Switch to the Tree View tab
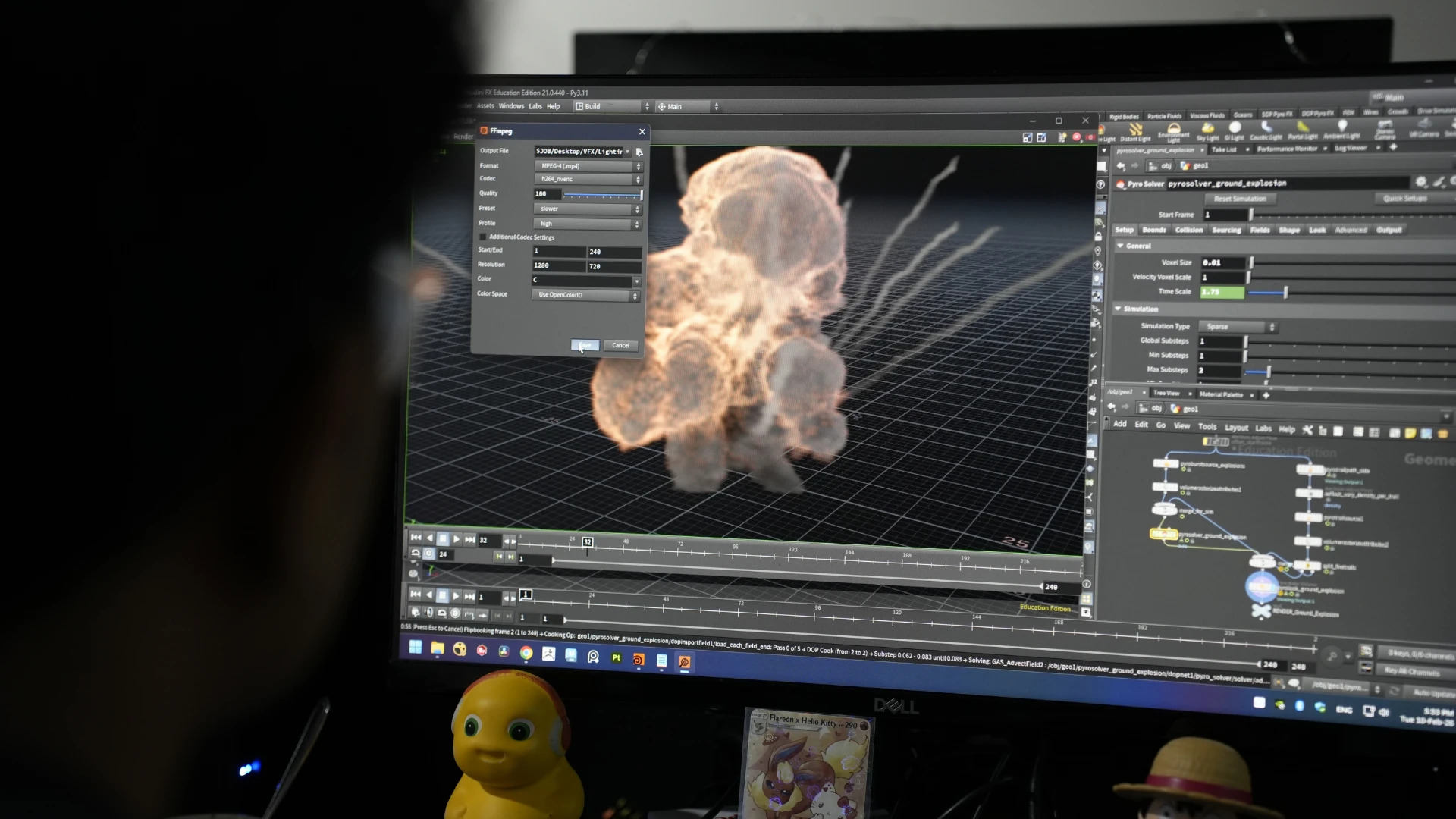Screen dimensions: 1456x819 click(x=1166, y=393)
